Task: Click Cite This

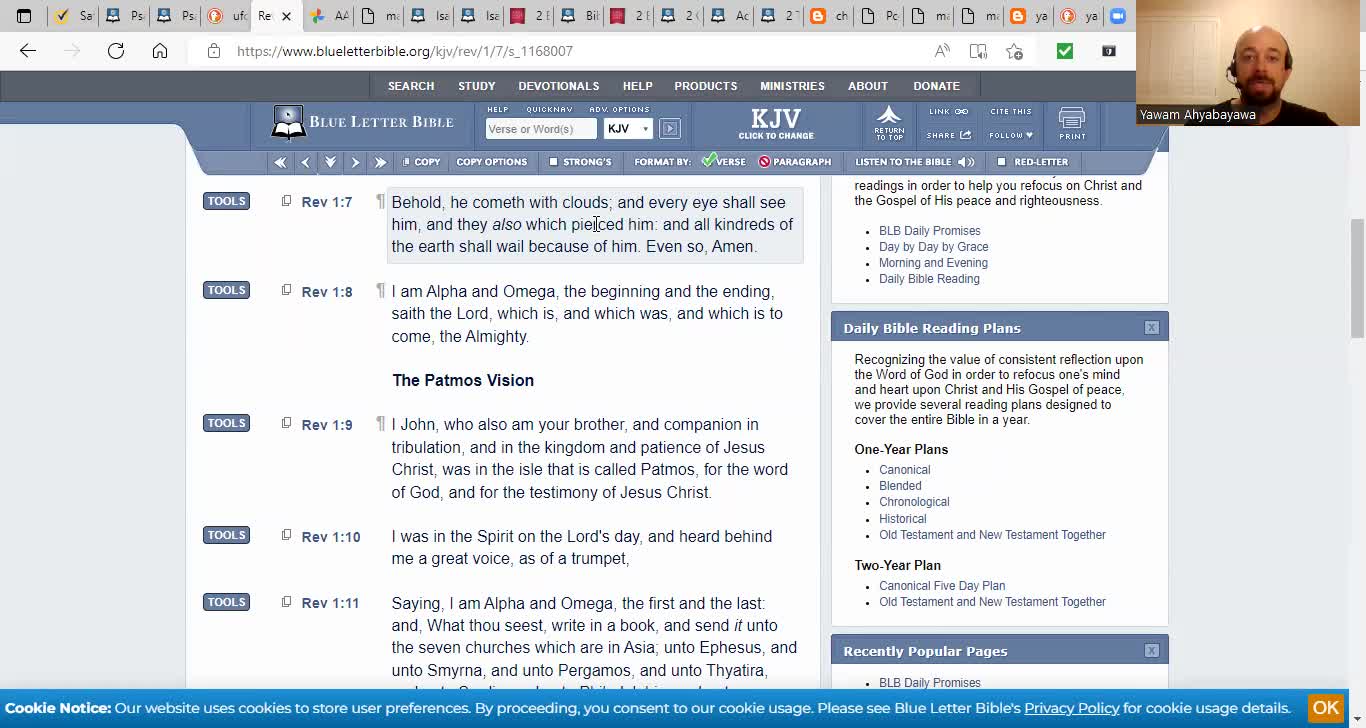Action: click(x=1011, y=112)
